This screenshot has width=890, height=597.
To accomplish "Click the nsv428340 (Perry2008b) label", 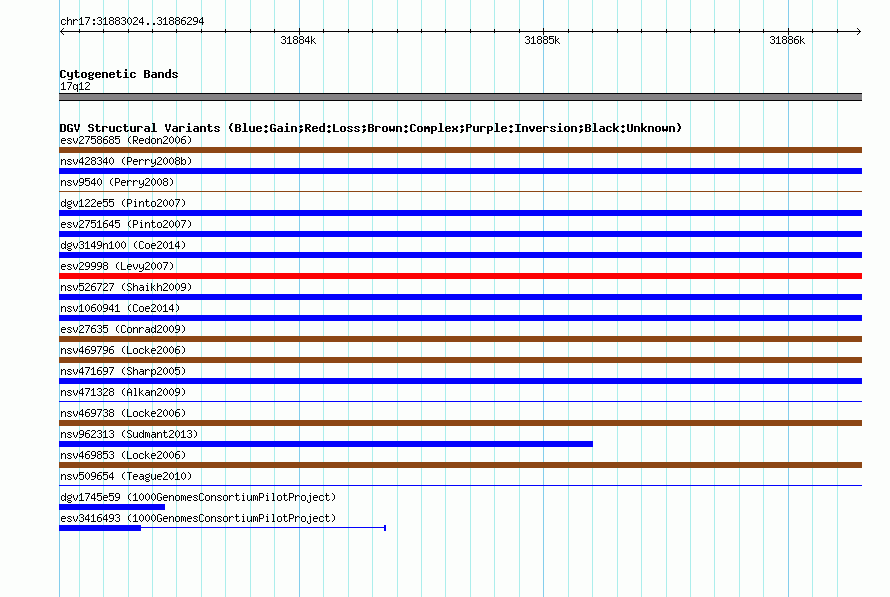I will coord(126,161).
